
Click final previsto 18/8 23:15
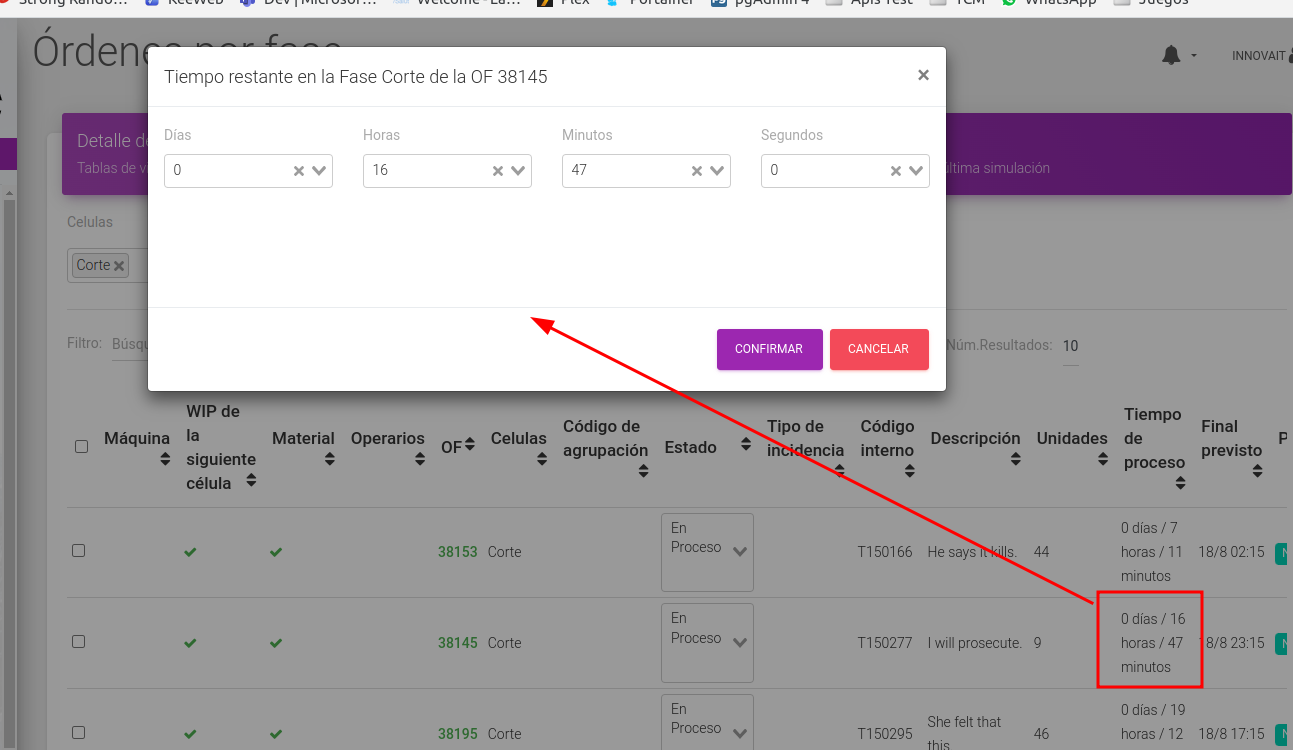coord(1232,643)
